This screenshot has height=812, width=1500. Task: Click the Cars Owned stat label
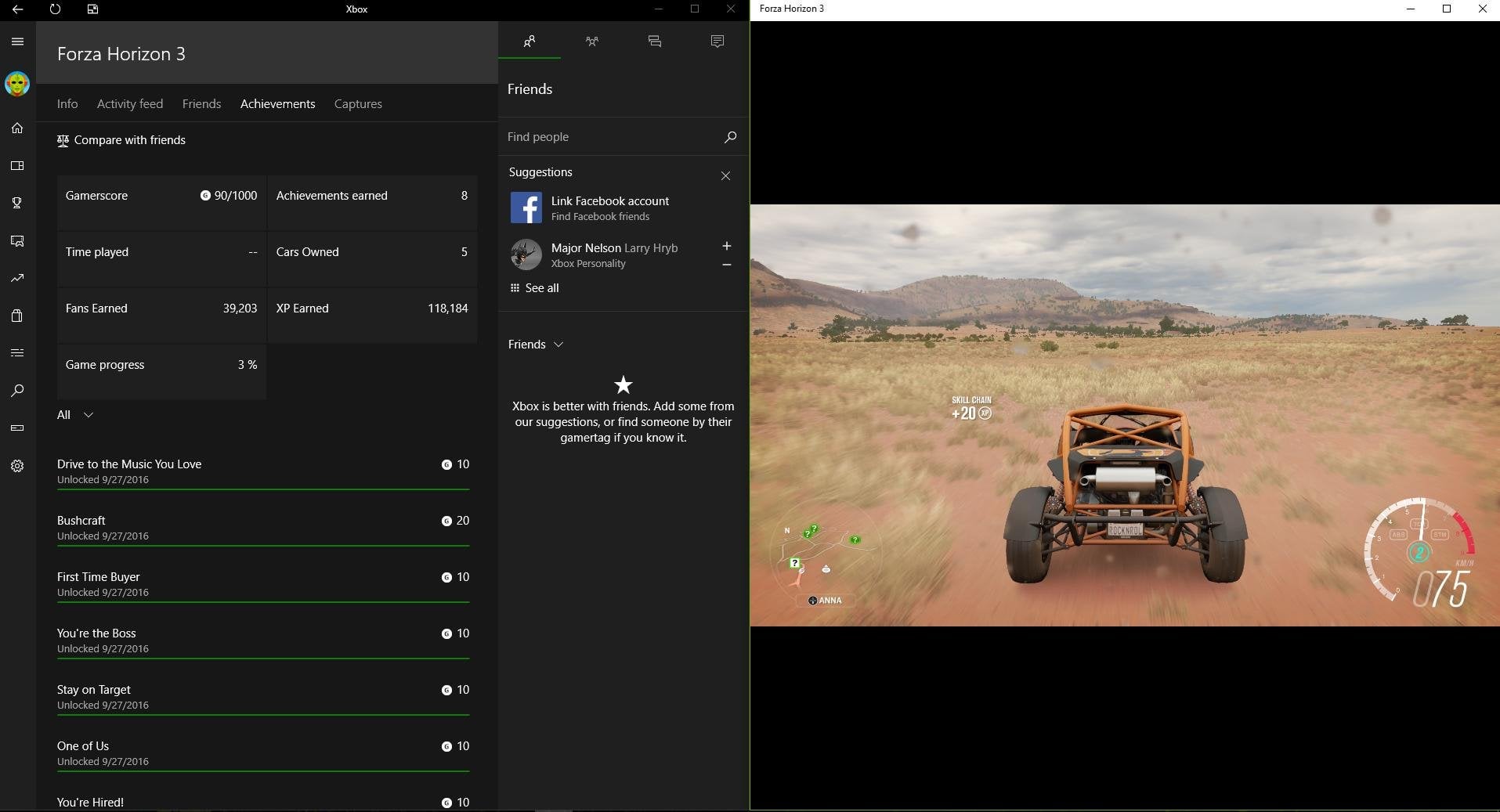point(308,252)
